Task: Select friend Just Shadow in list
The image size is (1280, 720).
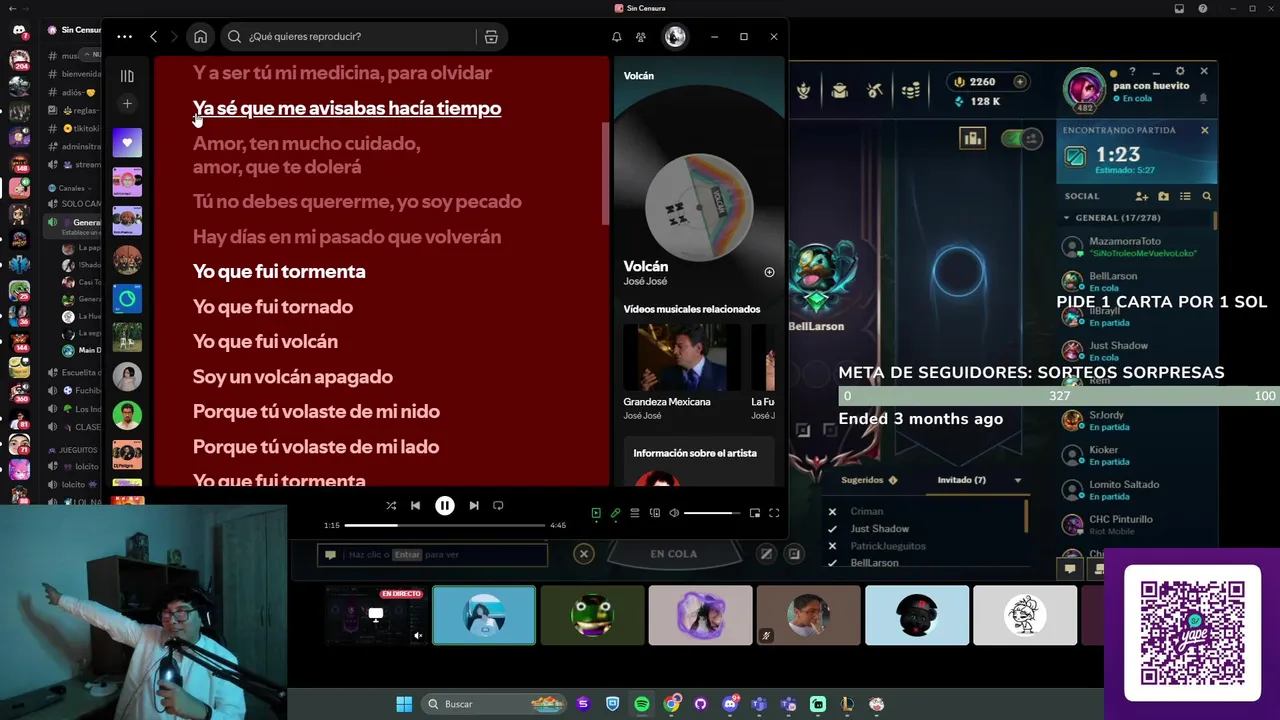Action: [x=1137, y=351]
